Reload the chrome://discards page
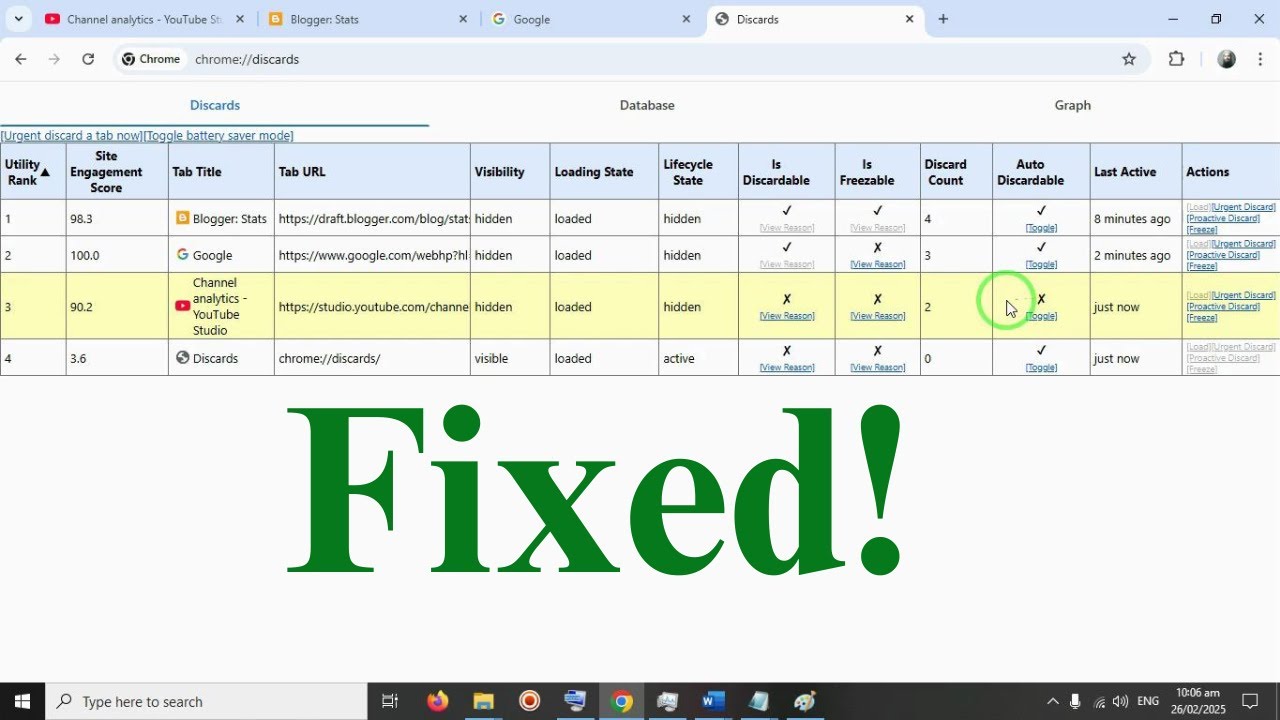 (88, 59)
